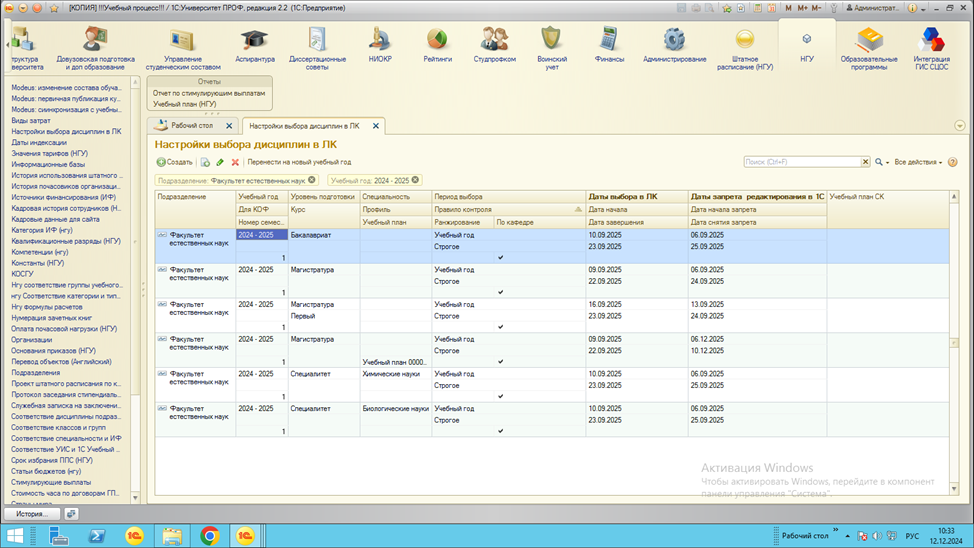Open Диссертационные советы section

tap(317, 48)
